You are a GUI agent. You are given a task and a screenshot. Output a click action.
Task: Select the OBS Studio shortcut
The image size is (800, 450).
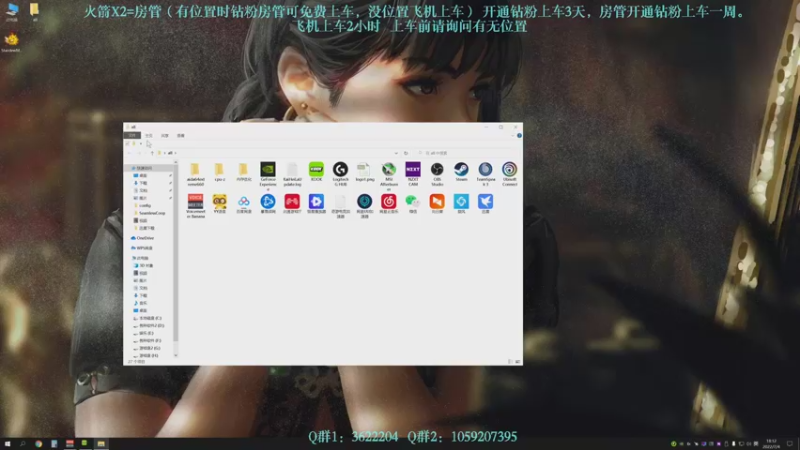[437, 174]
